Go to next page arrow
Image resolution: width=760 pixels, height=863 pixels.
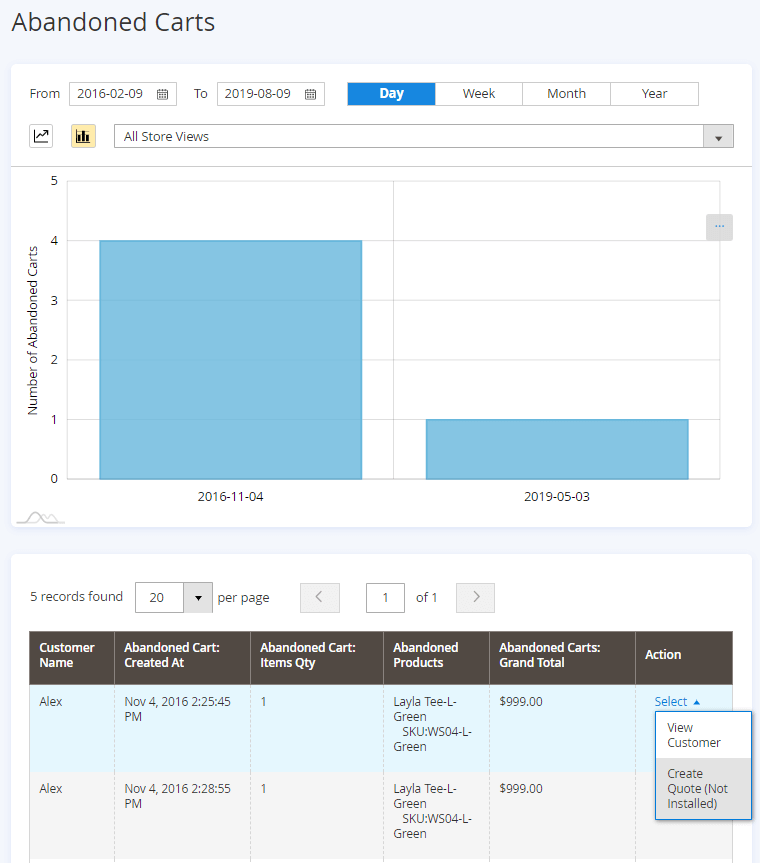pos(475,597)
